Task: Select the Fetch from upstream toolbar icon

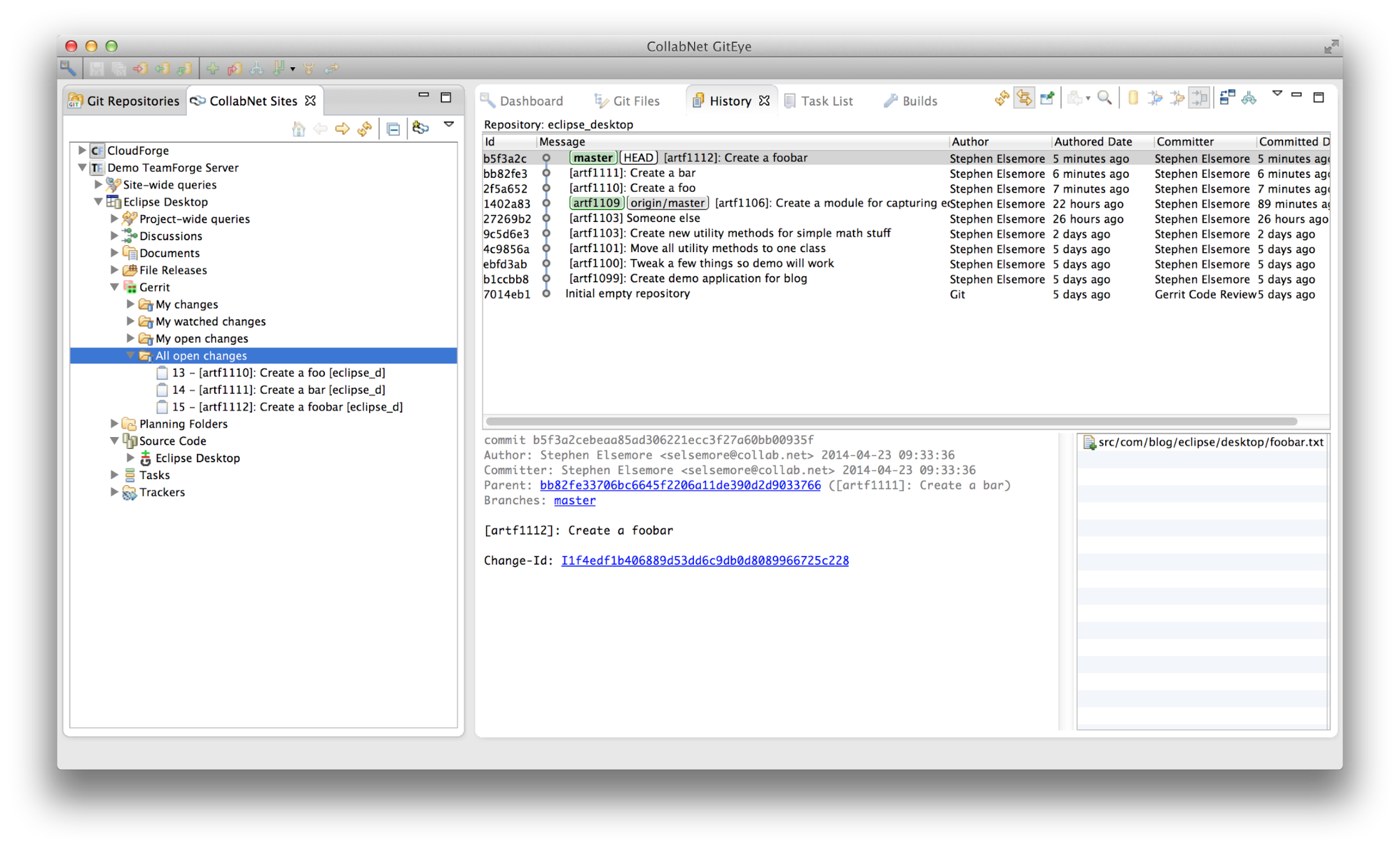Action: pos(162,68)
